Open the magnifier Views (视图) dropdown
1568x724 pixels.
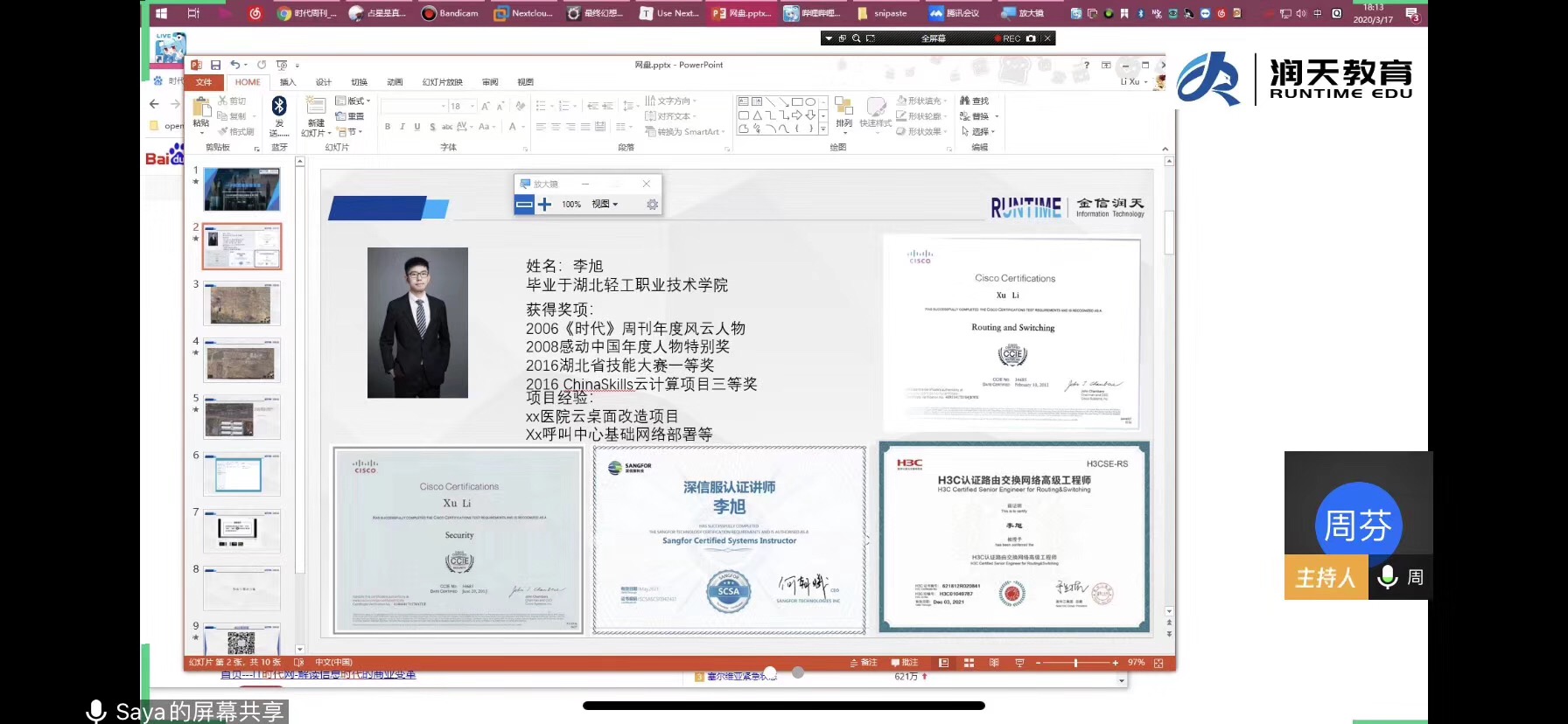click(x=605, y=205)
